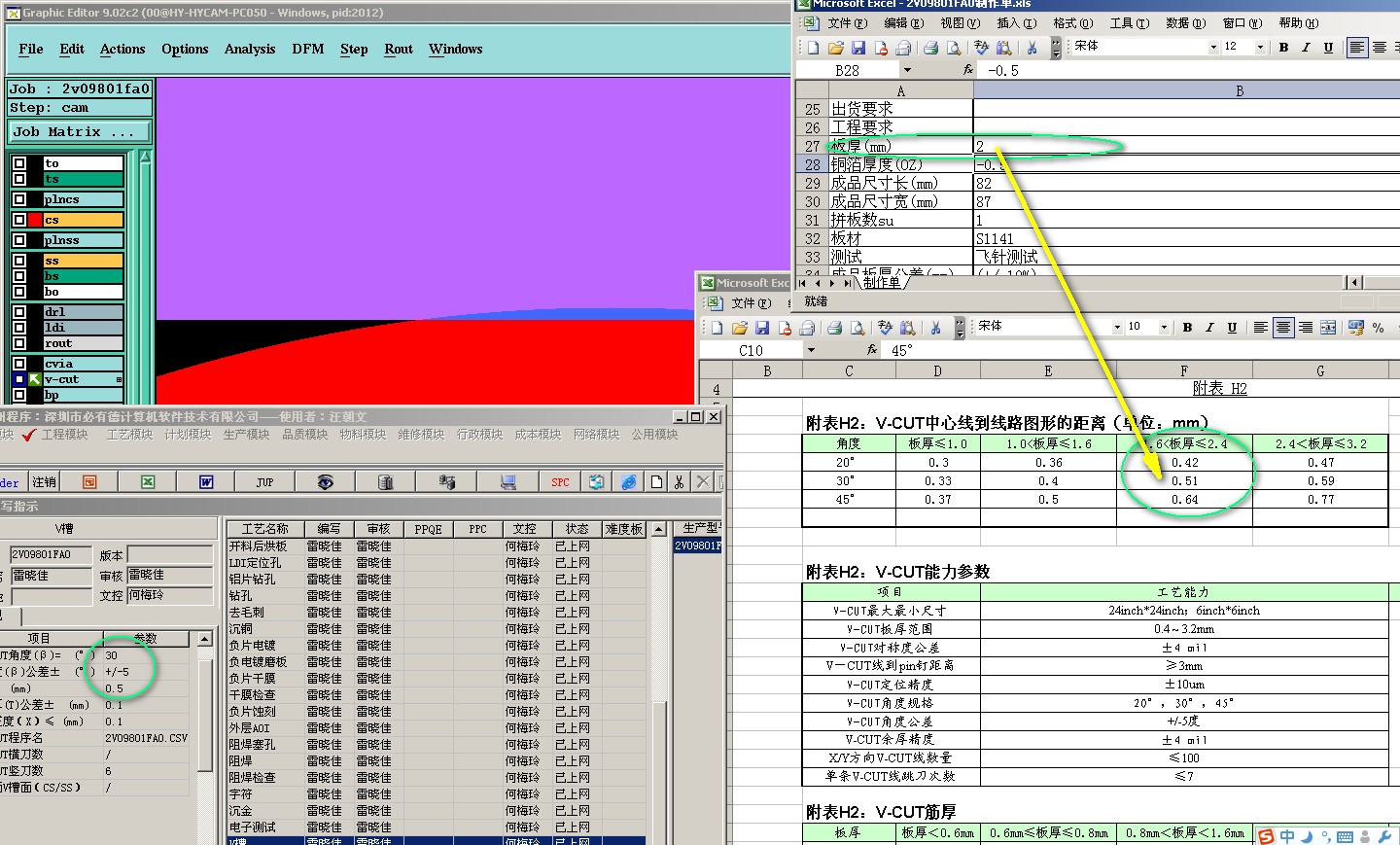Open the PowerPoint icon in the ERP toolbar
The width and height of the screenshot is (1400, 845).
point(89,482)
